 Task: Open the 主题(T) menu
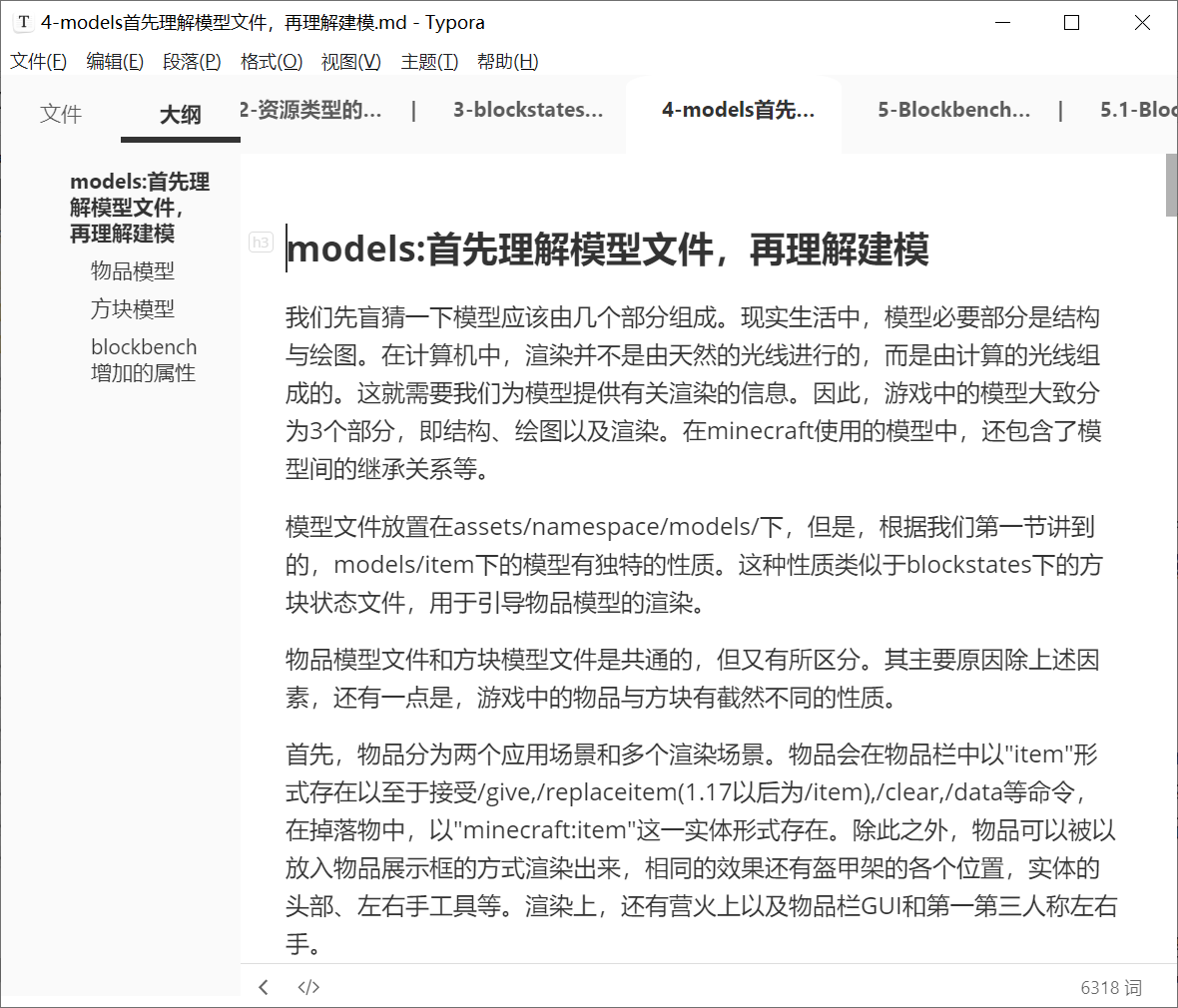429,62
